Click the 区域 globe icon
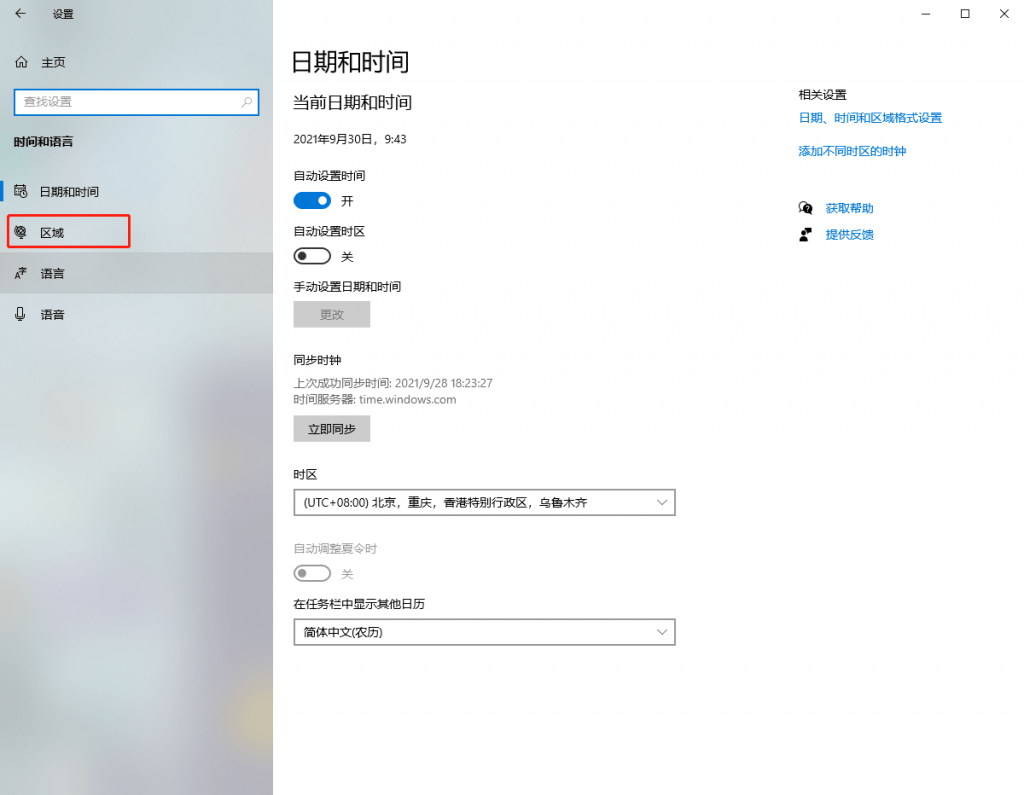 pyautogui.click(x=21, y=232)
